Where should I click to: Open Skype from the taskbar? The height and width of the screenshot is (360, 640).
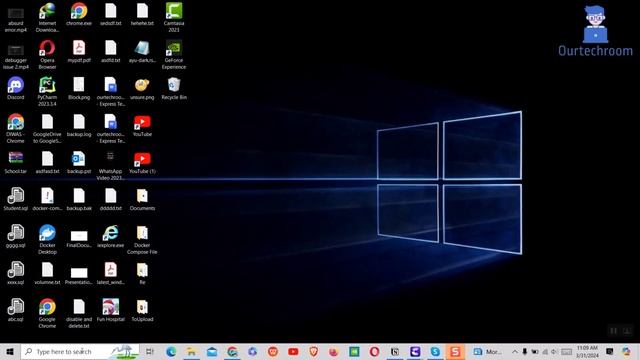[435, 351]
